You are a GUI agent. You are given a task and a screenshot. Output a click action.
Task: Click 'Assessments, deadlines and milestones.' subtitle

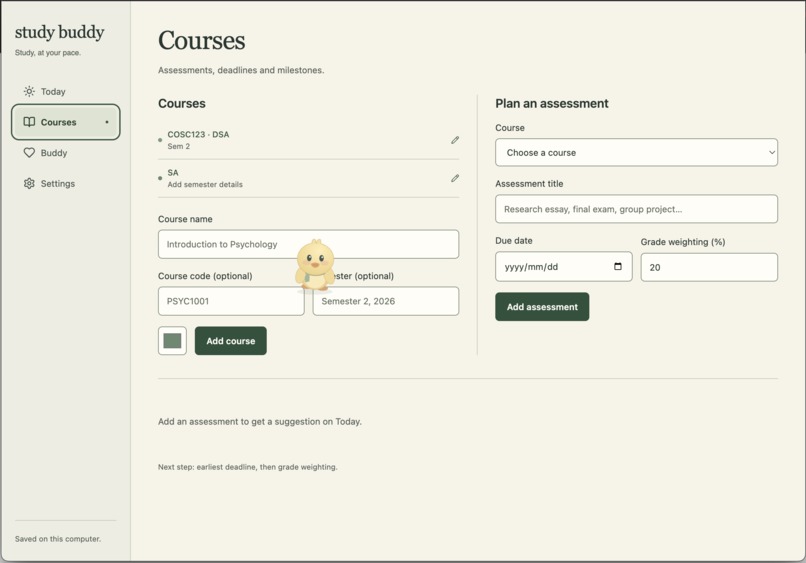(241, 70)
